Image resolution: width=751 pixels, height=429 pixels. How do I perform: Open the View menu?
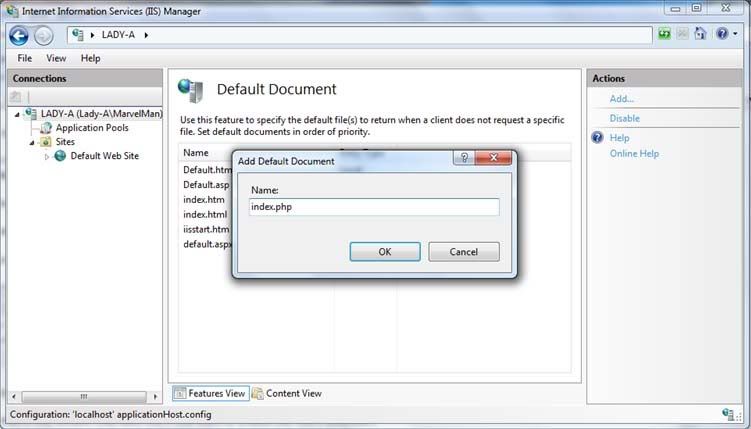click(56, 58)
